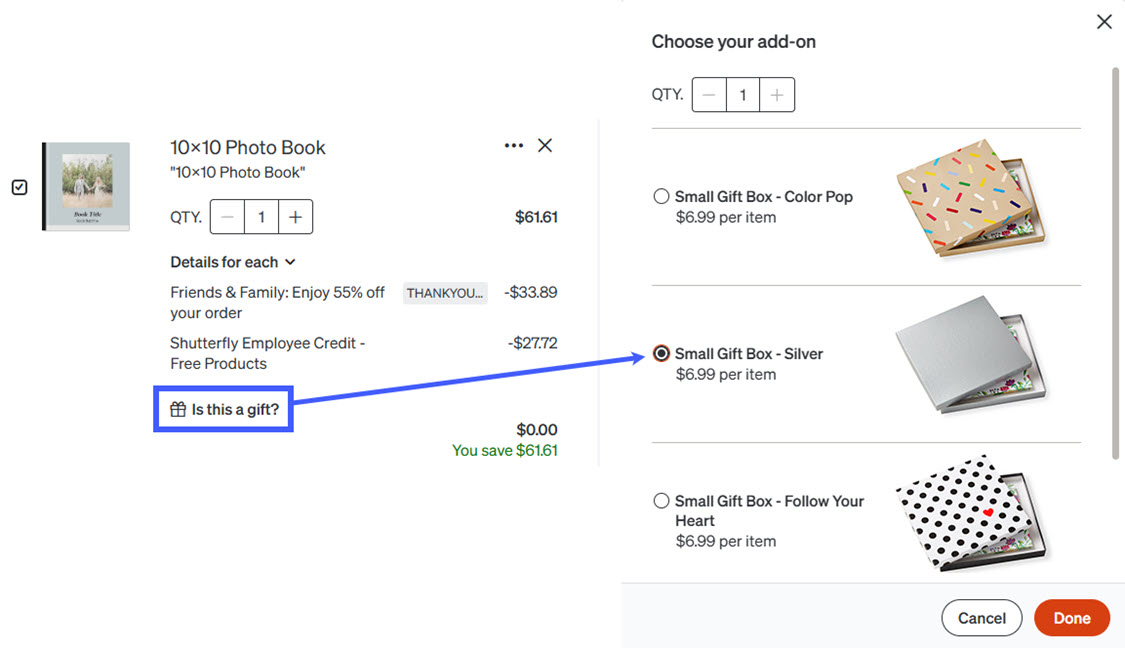
Task: Click the gift icon beside Is this a gift
Action: pos(178,409)
